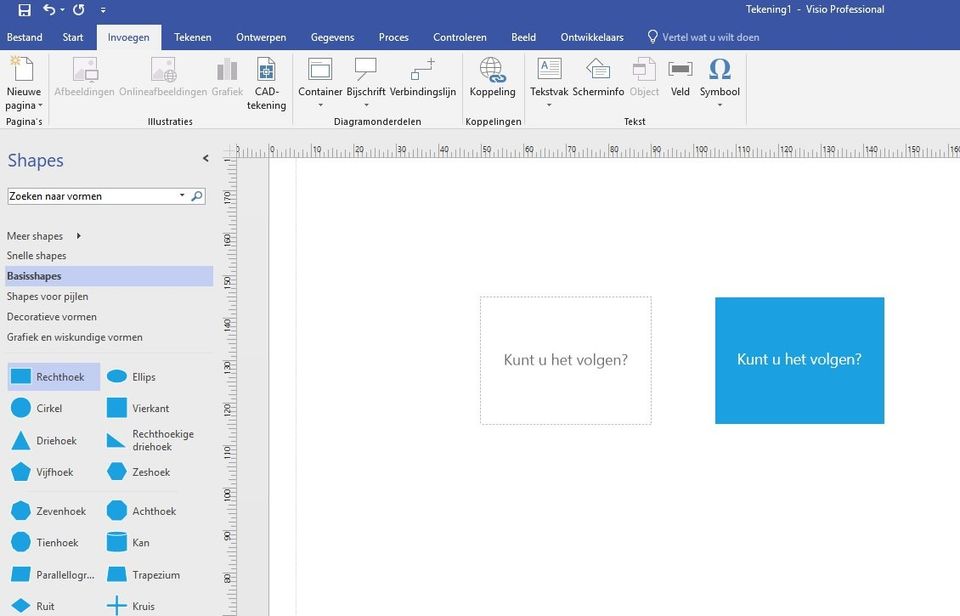Switch to the Ontwerpen ribbon tab
The width and height of the screenshot is (960, 616).
pos(260,36)
